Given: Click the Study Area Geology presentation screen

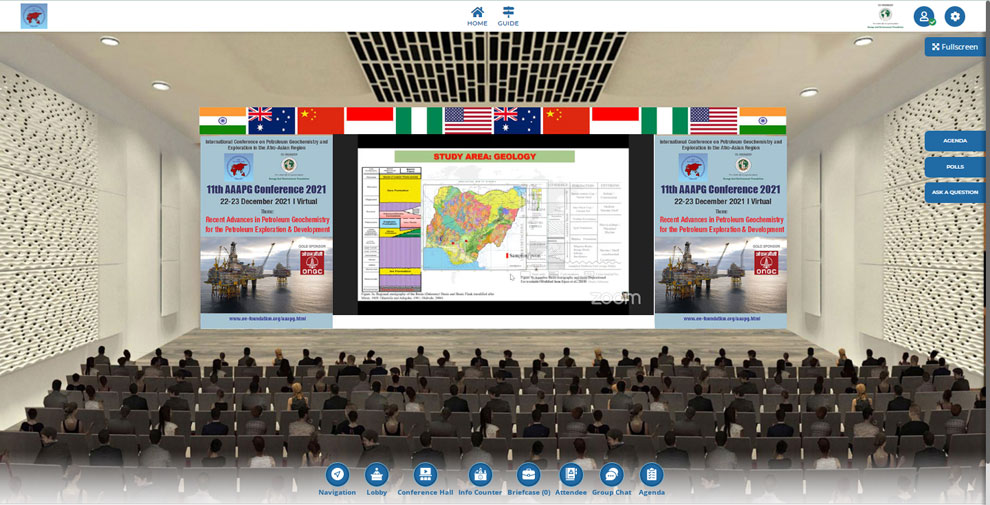Looking at the screenshot, I should pos(493,224).
